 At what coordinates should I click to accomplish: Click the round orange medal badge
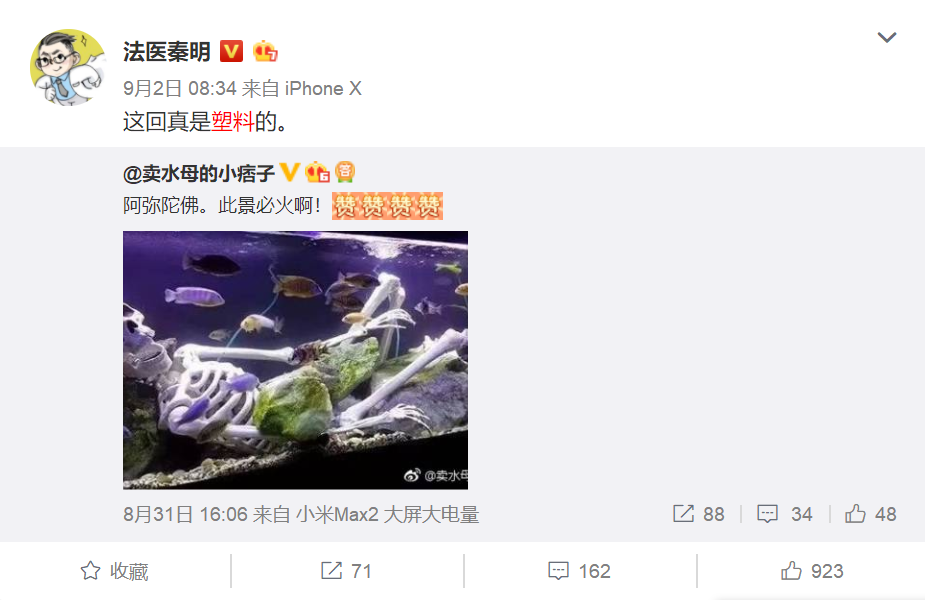tap(345, 172)
